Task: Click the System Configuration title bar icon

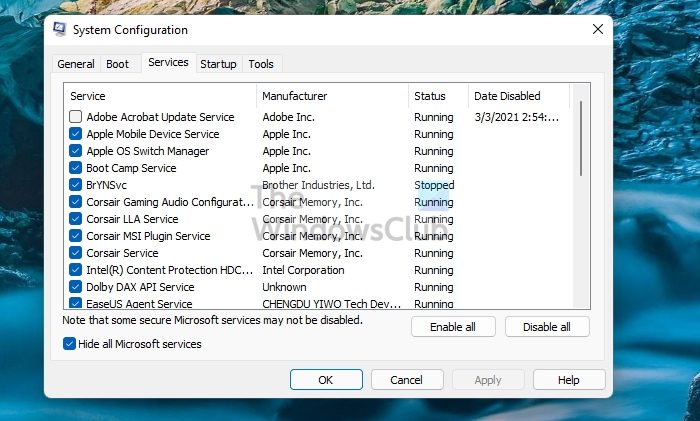Action: [x=60, y=29]
